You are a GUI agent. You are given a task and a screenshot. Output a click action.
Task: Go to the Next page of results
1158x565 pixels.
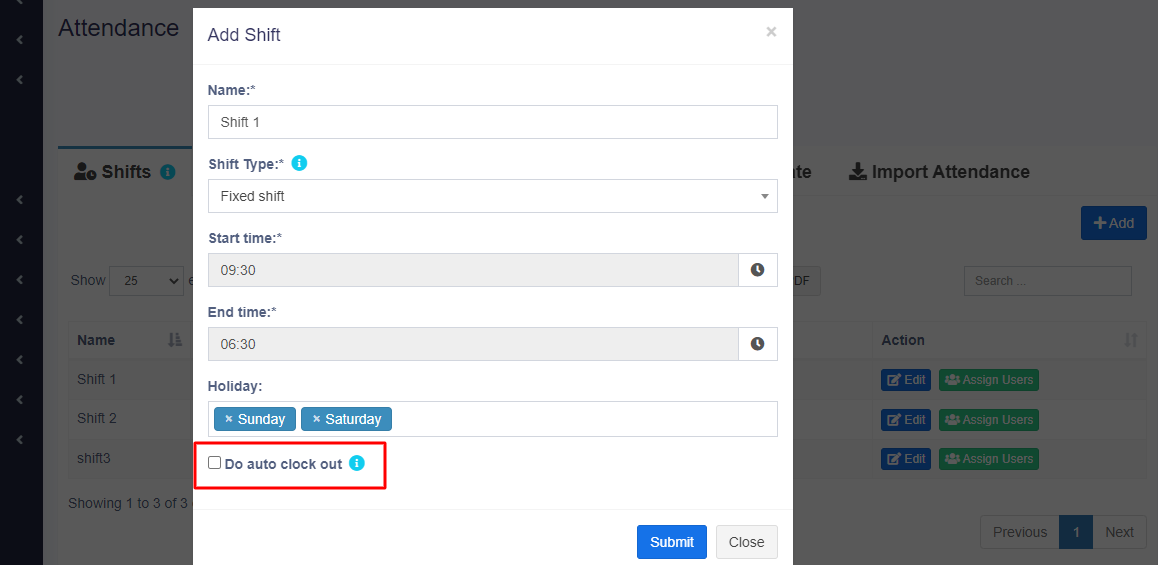click(1119, 532)
